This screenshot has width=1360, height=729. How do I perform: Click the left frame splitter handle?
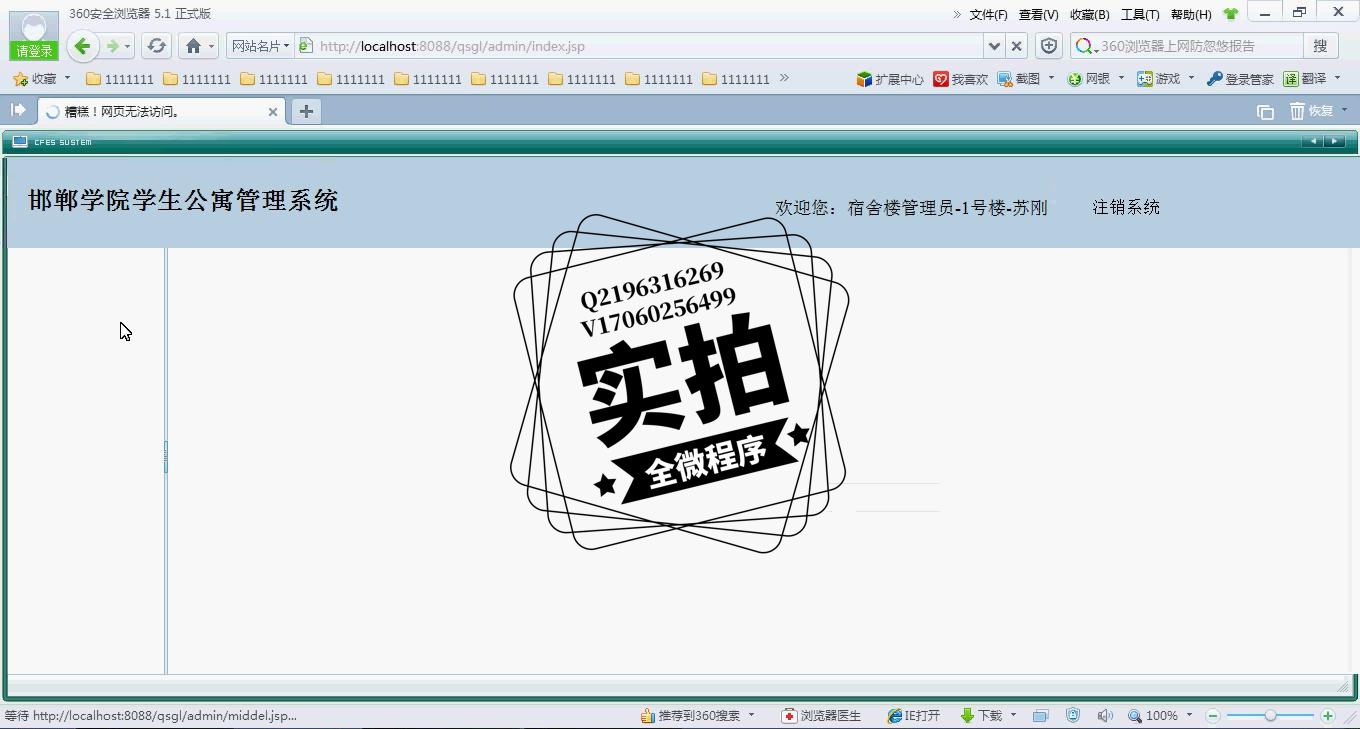166,457
